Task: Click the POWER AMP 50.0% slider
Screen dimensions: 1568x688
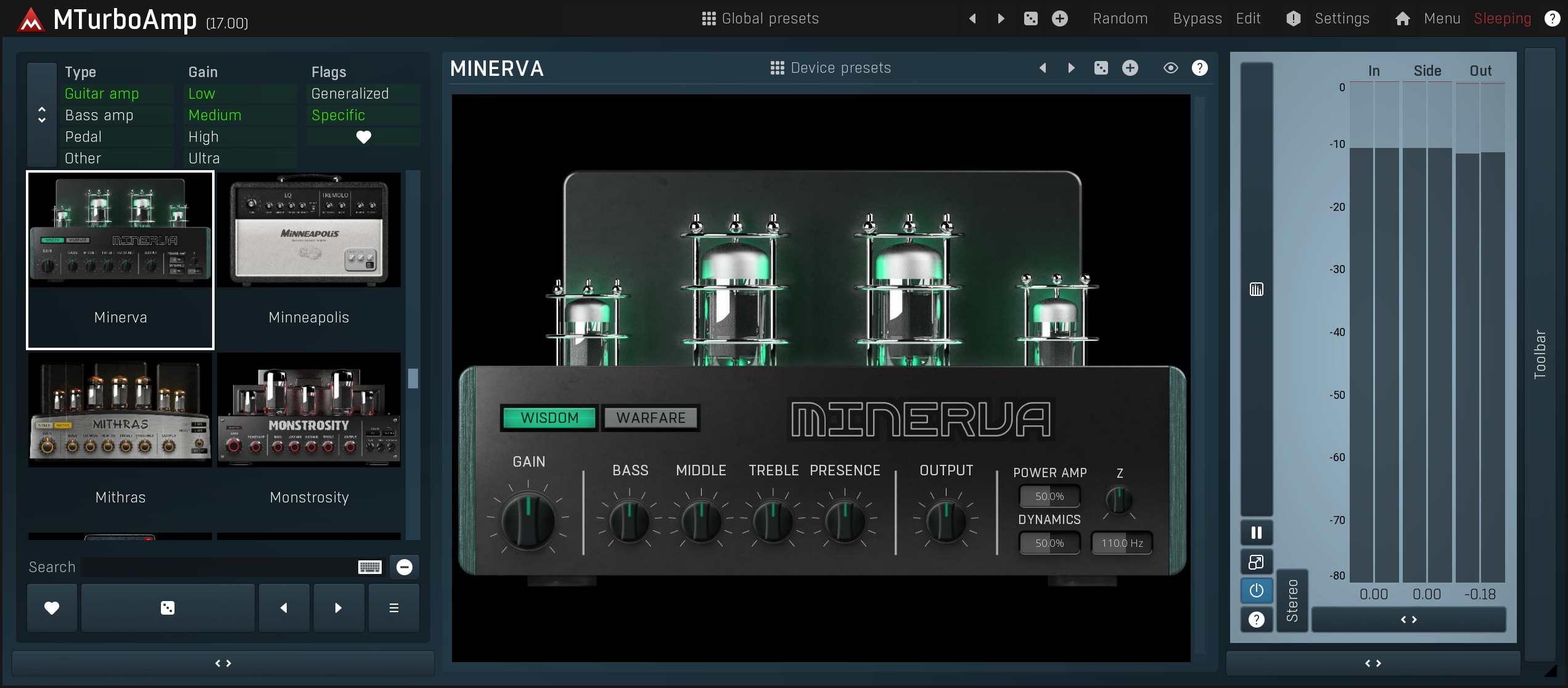Action: tap(1049, 496)
